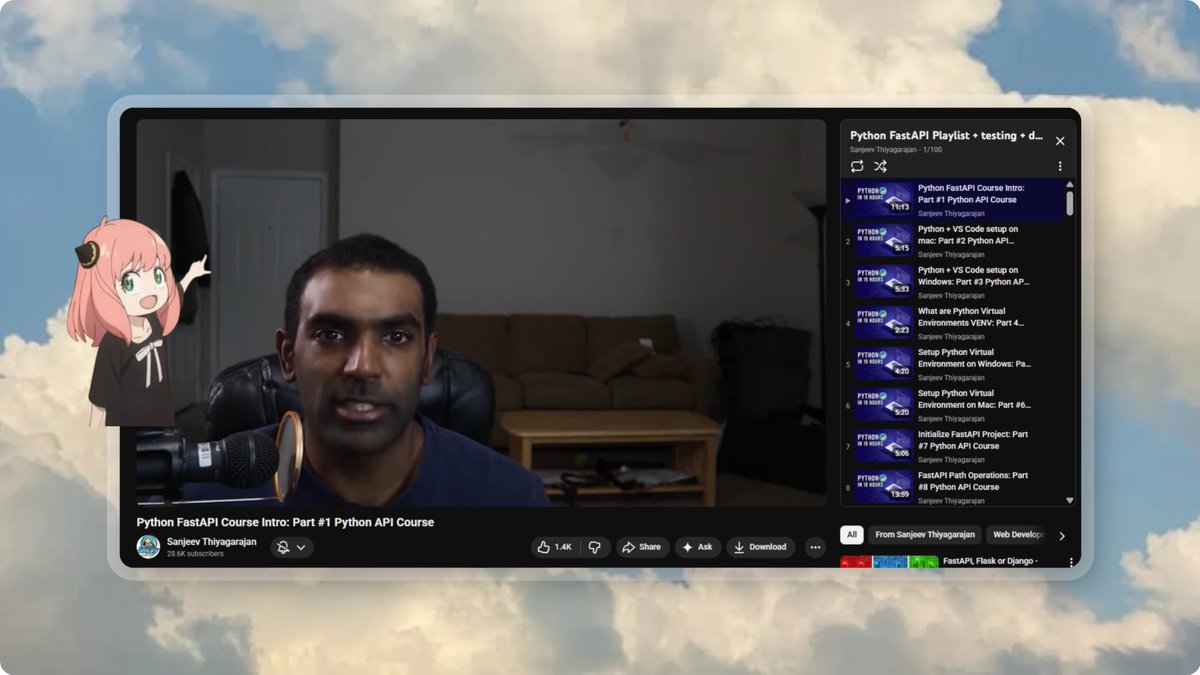Screen dimensions: 1200x675
Task: Open the Share options
Action: click(x=640, y=547)
